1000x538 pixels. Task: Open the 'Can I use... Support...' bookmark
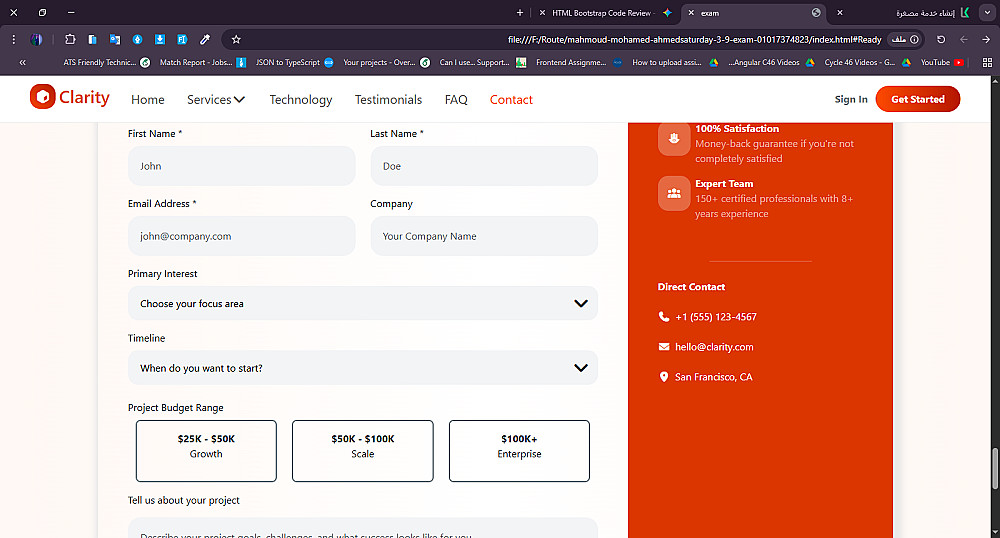(x=483, y=62)
